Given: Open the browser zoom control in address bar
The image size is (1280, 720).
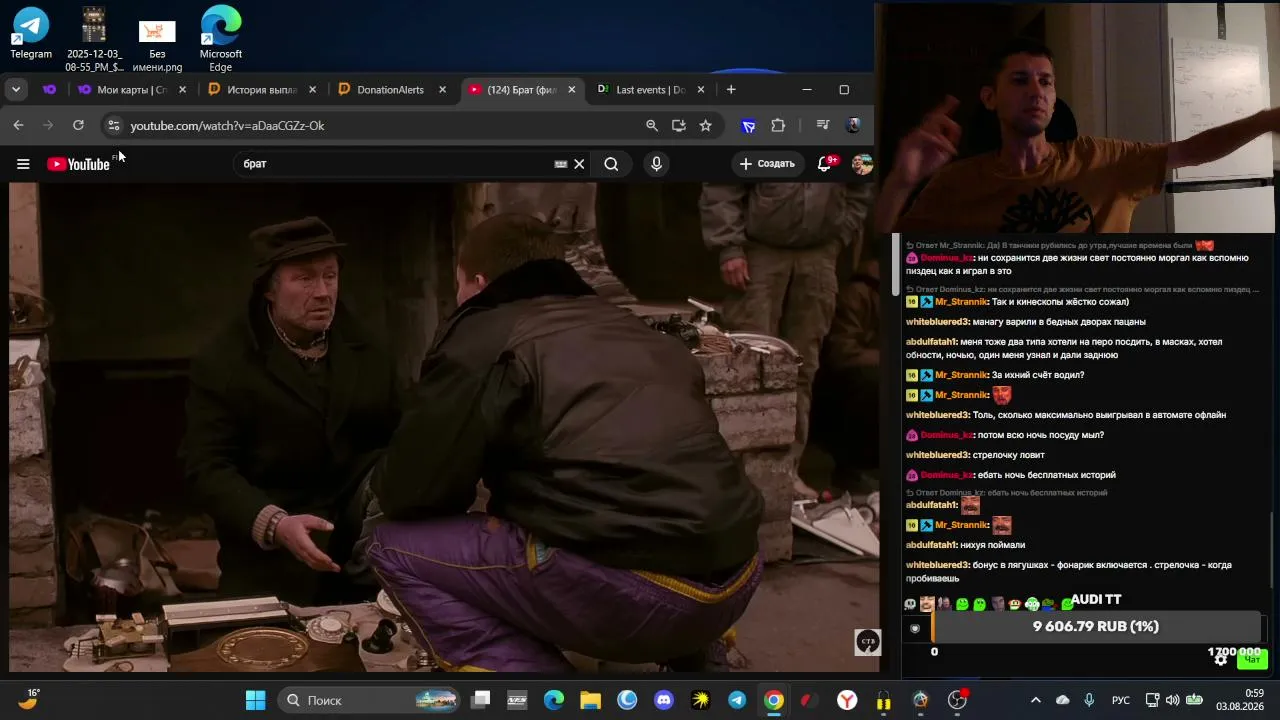Looking at the screenshot, I should (x=652, y=125).
